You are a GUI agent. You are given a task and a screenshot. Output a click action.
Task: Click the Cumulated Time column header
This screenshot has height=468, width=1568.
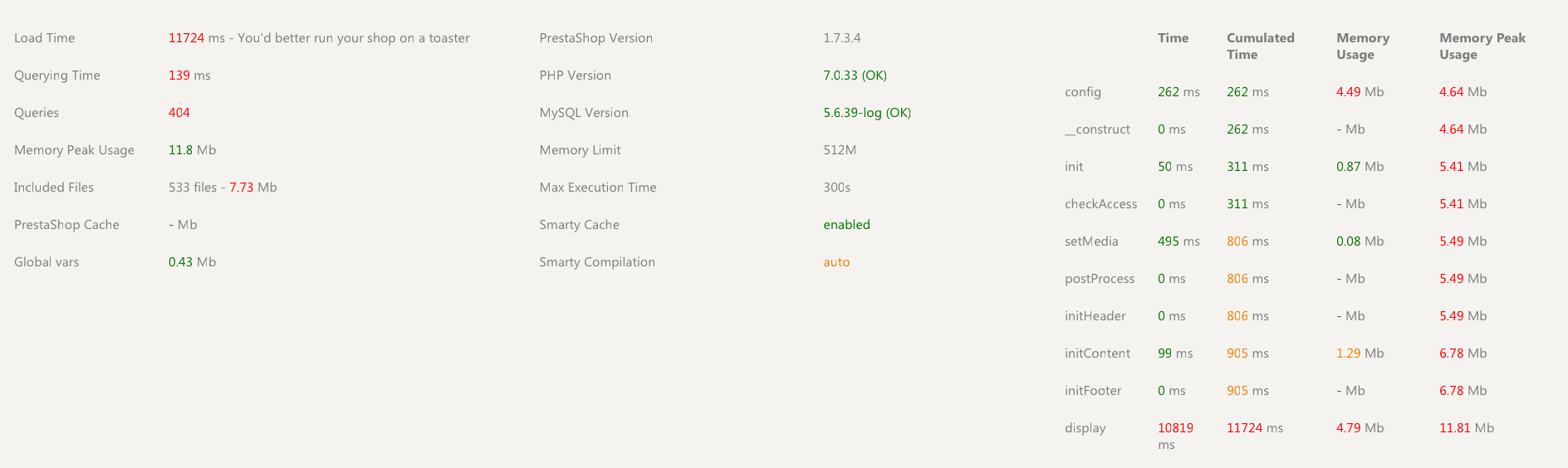tap(1260, 46)
